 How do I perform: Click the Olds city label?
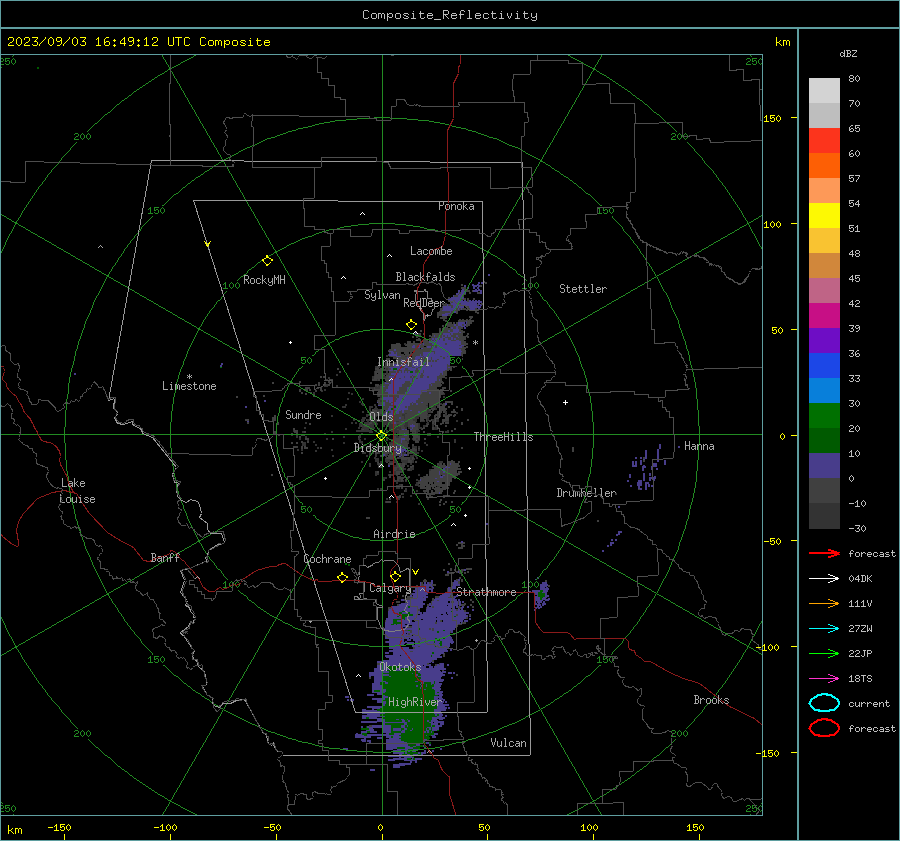381,417
